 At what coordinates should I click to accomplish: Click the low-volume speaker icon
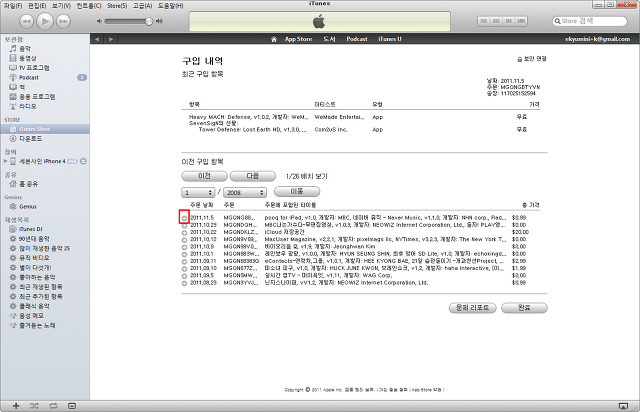(x=99, y=21)
